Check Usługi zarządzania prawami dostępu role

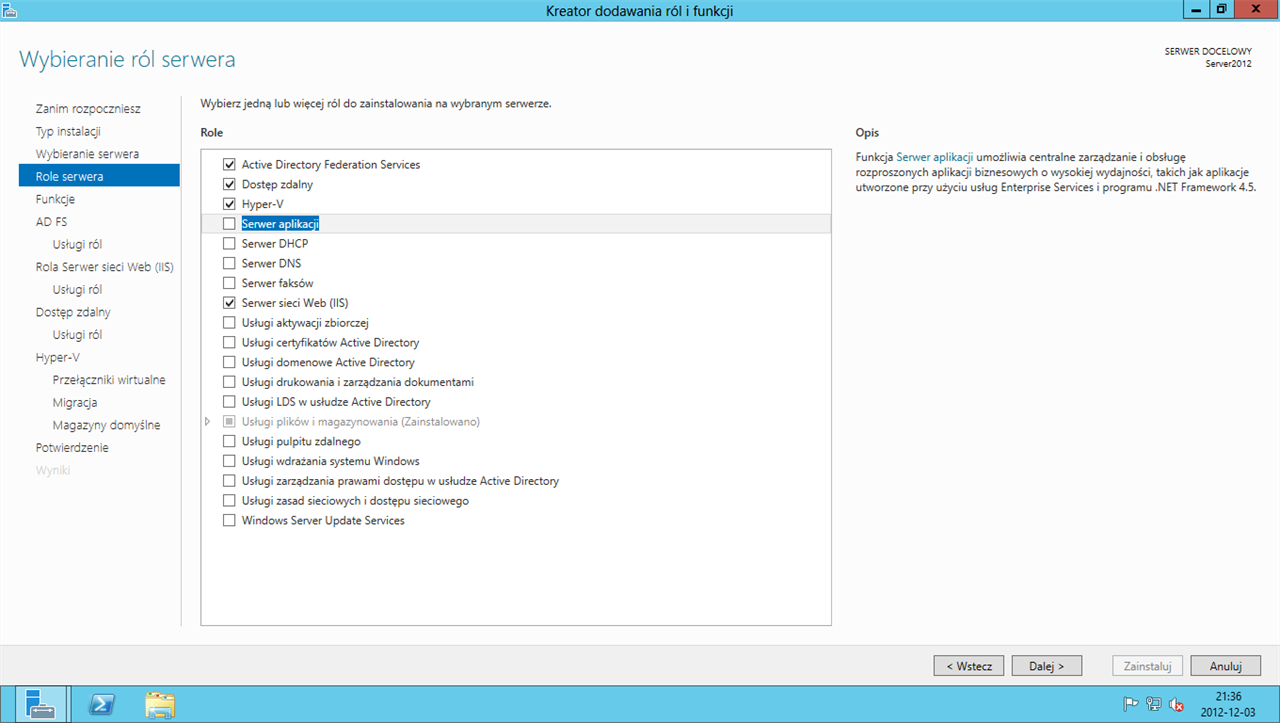coord(229,481)
